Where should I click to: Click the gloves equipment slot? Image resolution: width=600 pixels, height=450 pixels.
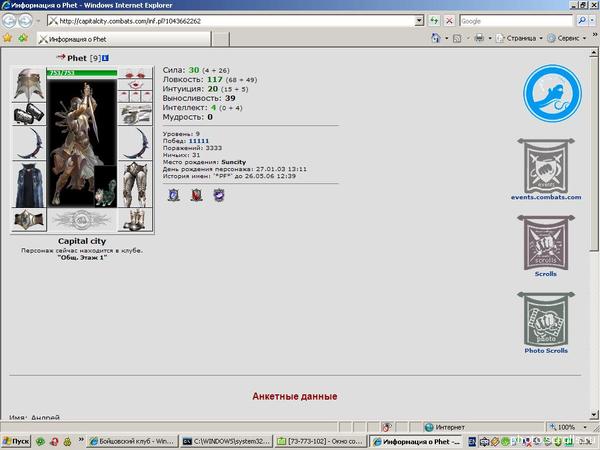click(x=135, y=114)
